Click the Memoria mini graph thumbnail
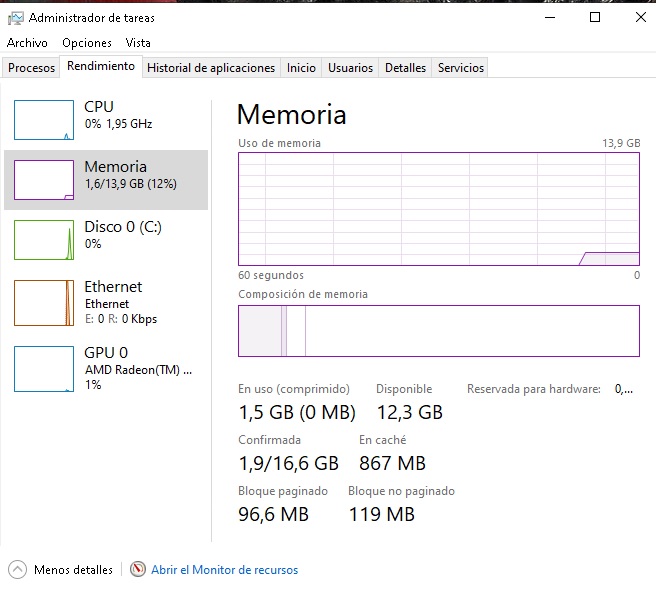The height and width of the screenshot is (589, 656). click(x=44, y=180)
